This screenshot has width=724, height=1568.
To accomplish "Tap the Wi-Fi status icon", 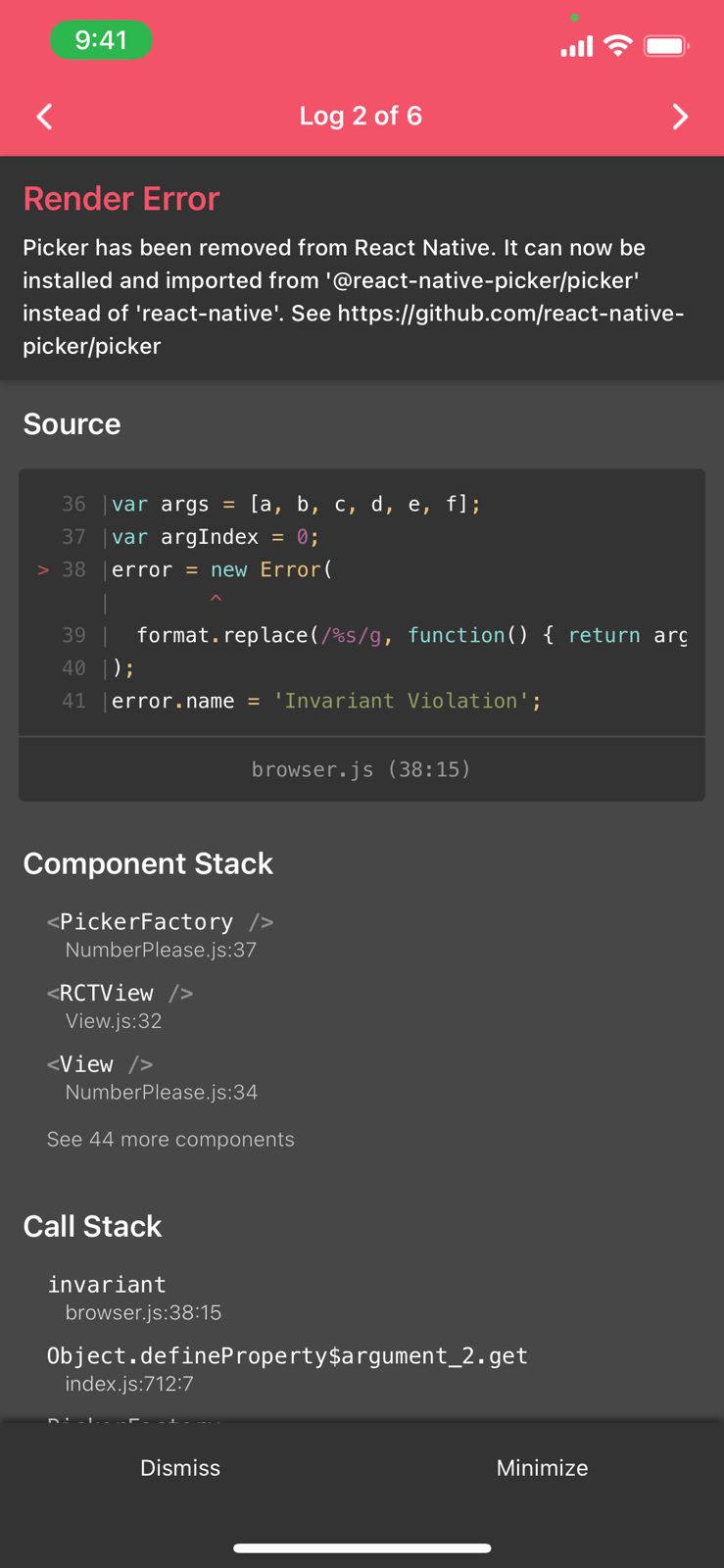I will pyautogui.click(x=618, y=45).
